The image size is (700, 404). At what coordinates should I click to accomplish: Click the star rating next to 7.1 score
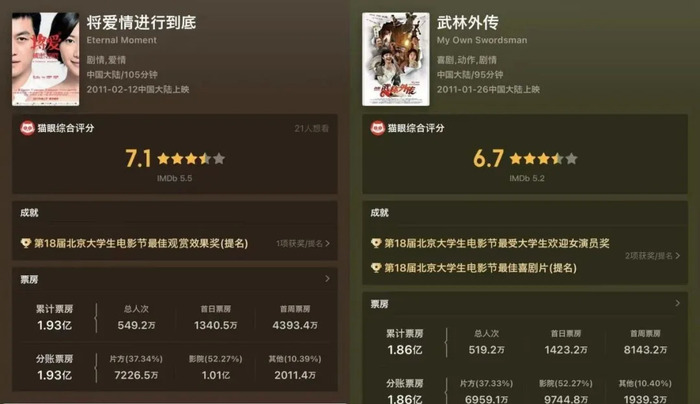(191, 158)
